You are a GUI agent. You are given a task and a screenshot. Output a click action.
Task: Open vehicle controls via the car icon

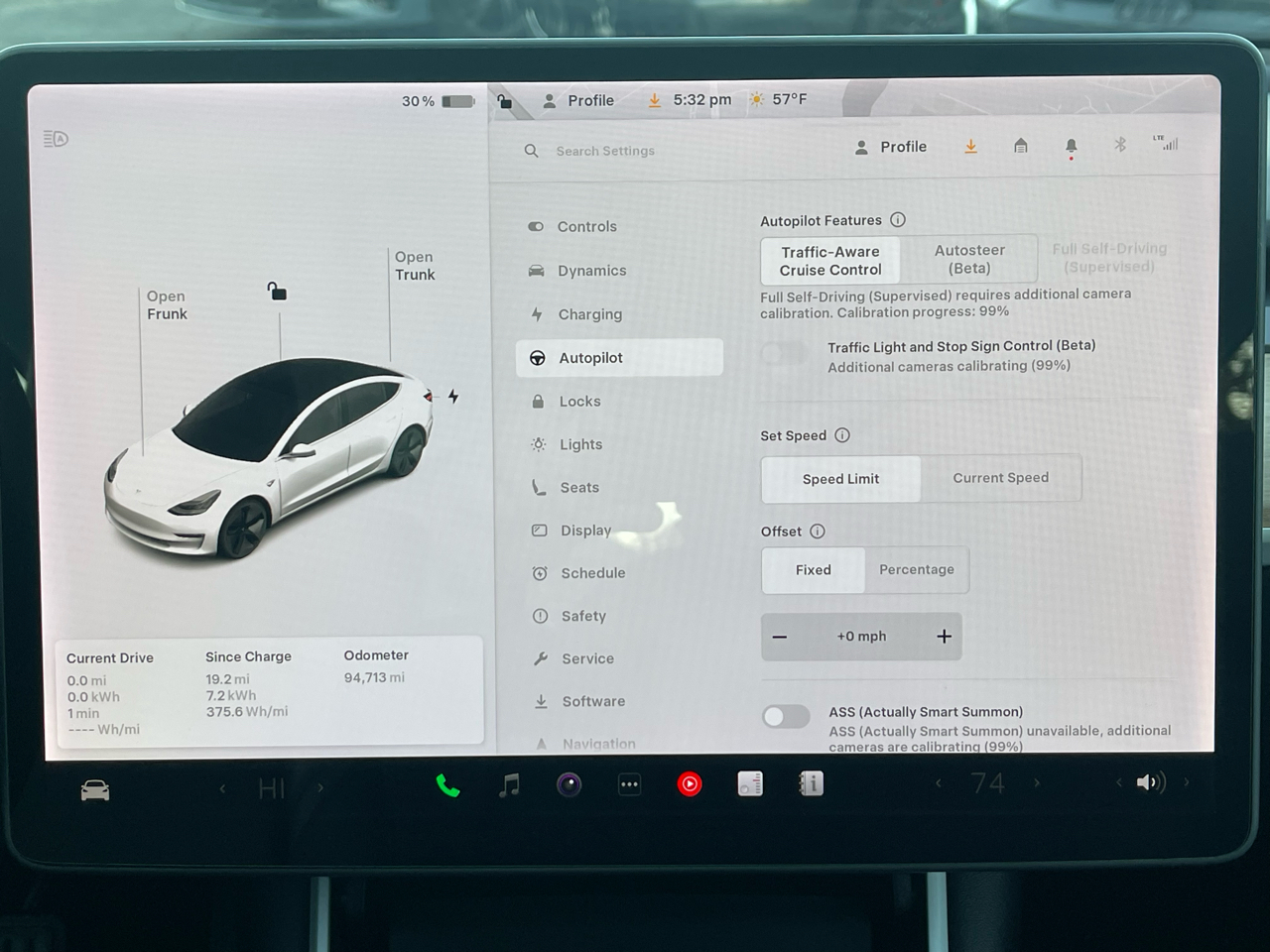point(94,788)
